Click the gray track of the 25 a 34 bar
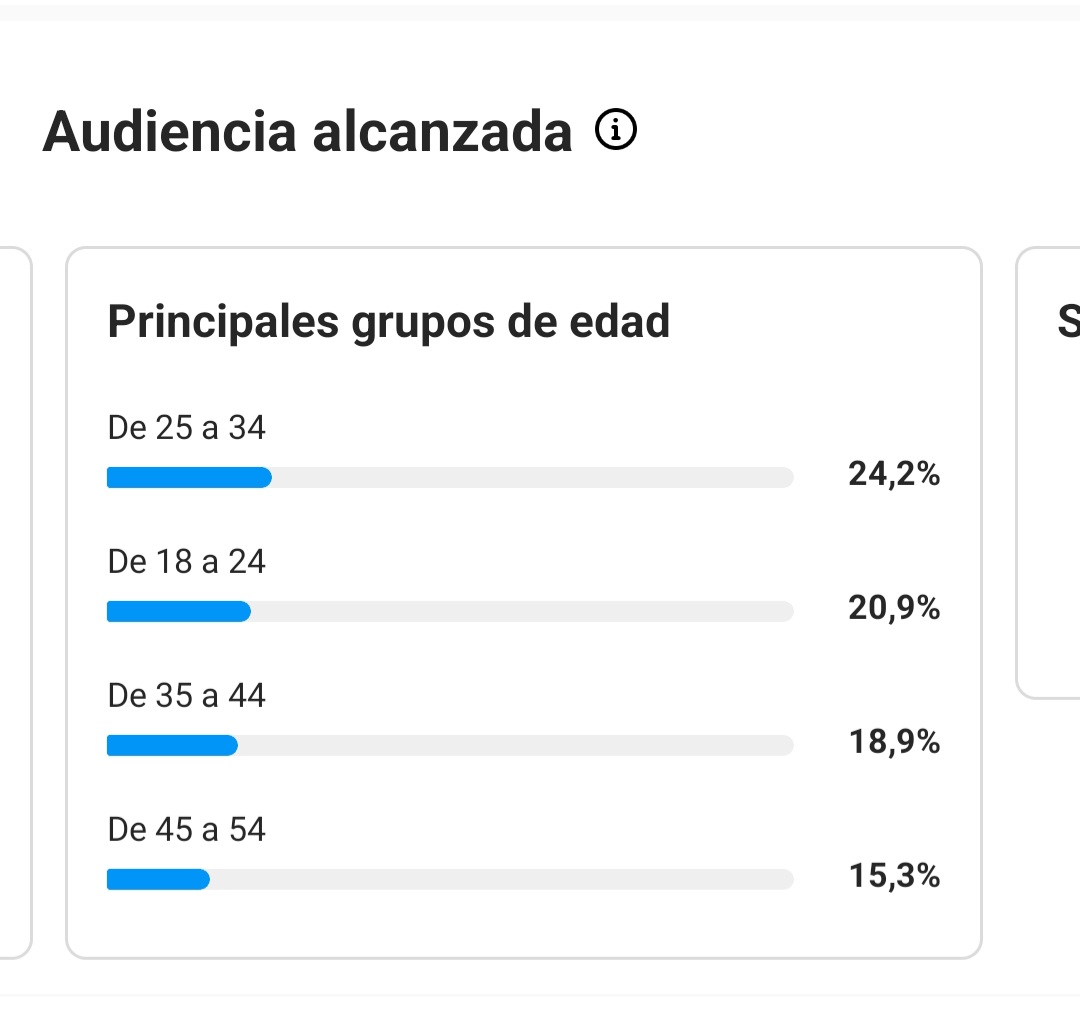 pos(532,477)
